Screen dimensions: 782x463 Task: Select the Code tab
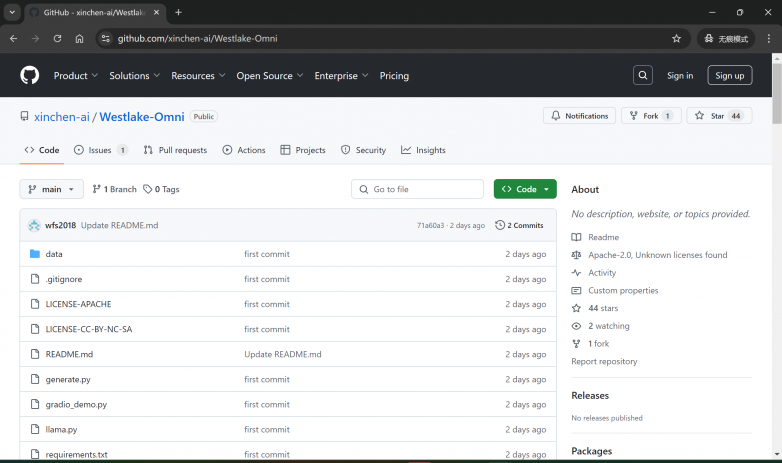[42, 150]
